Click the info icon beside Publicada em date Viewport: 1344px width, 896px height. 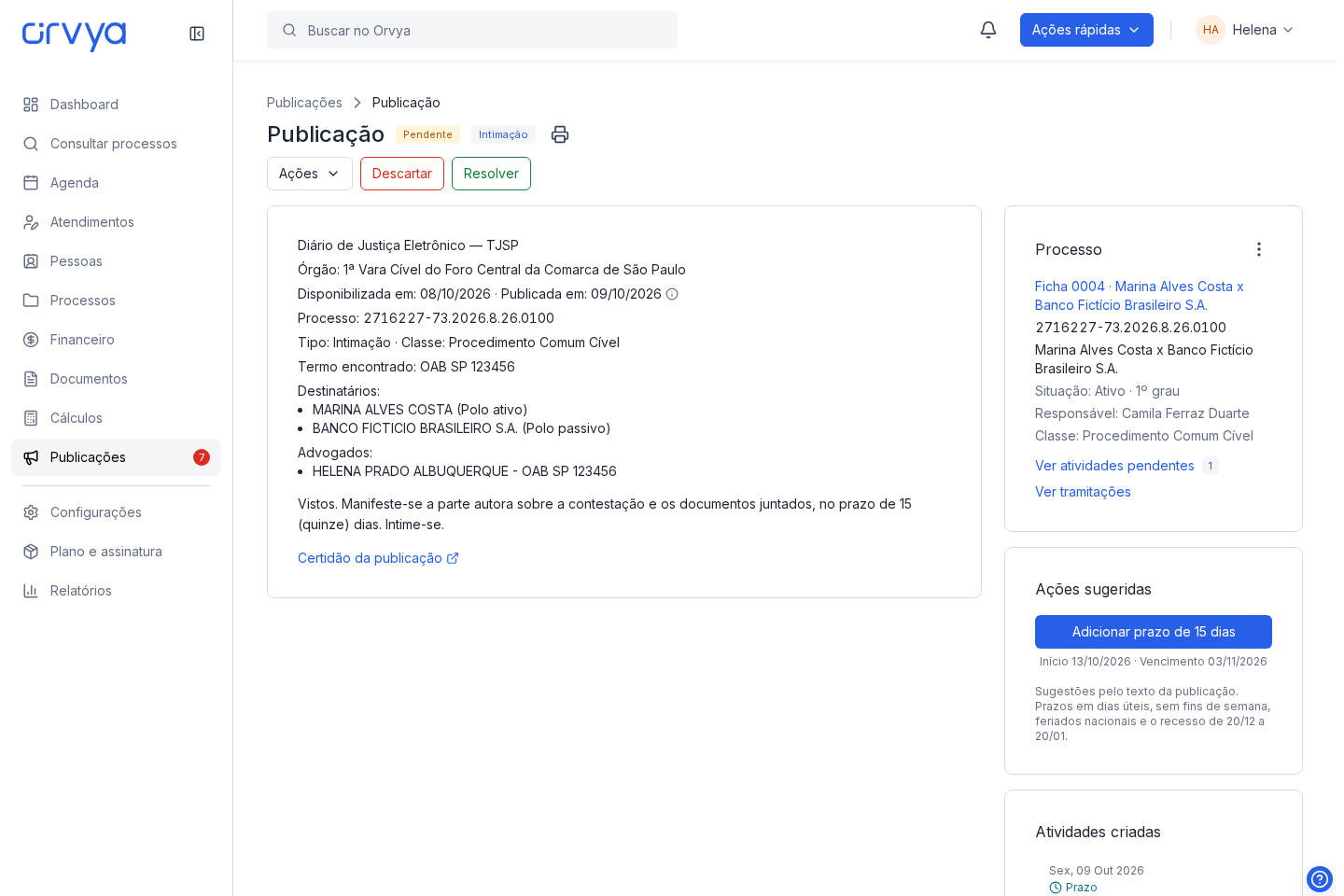pos(672,294)
